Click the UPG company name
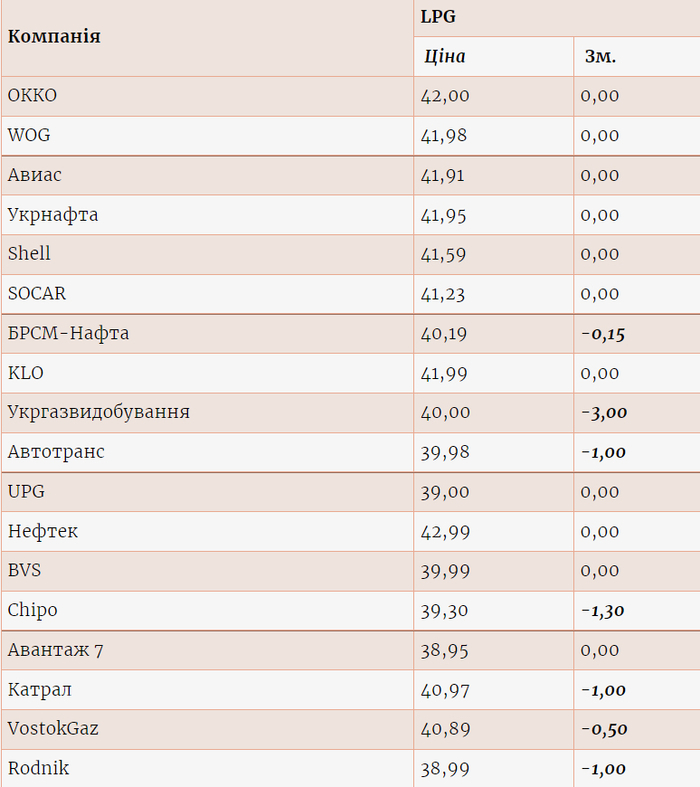Screen dimensions: 700x787 pyautogui.click(x=26, y=492)
